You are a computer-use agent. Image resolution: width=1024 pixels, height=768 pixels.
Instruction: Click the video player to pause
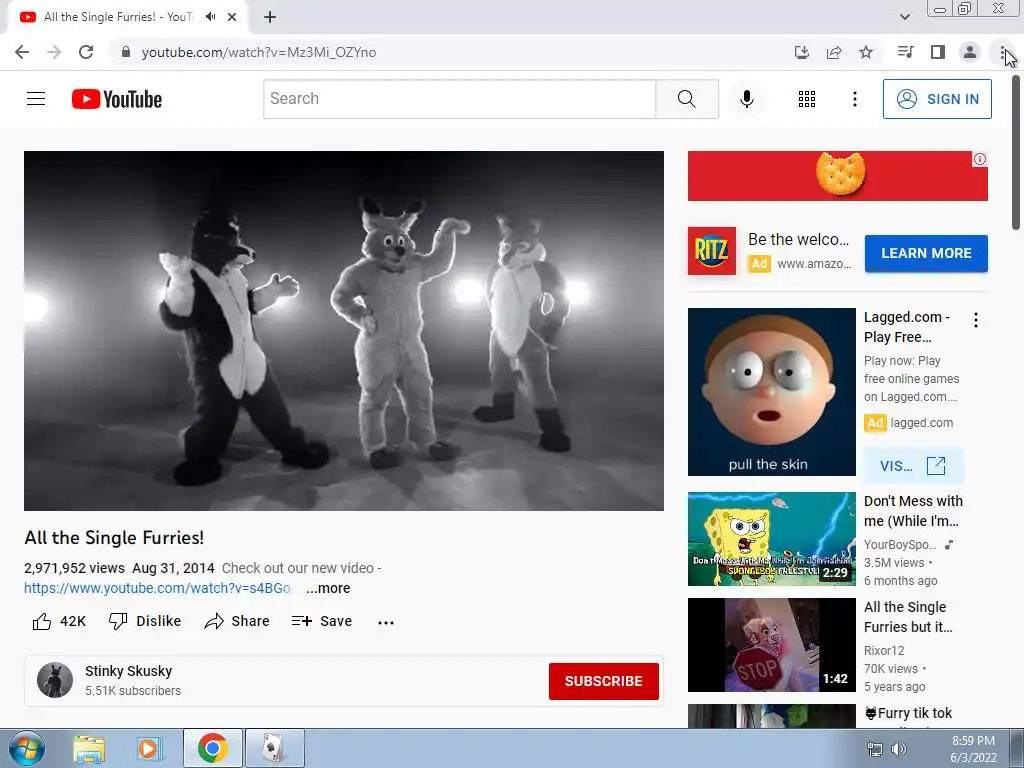click(344, 330)
